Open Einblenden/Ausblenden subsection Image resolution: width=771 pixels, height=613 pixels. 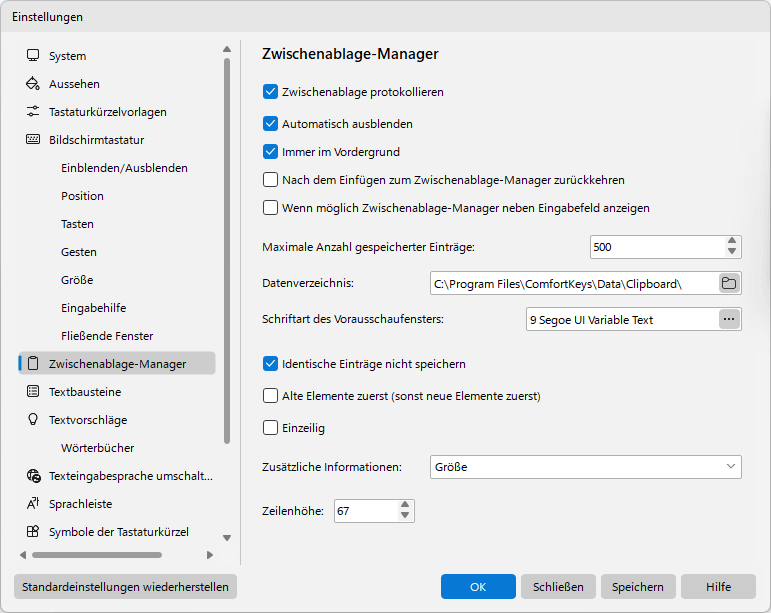(124, 168)
